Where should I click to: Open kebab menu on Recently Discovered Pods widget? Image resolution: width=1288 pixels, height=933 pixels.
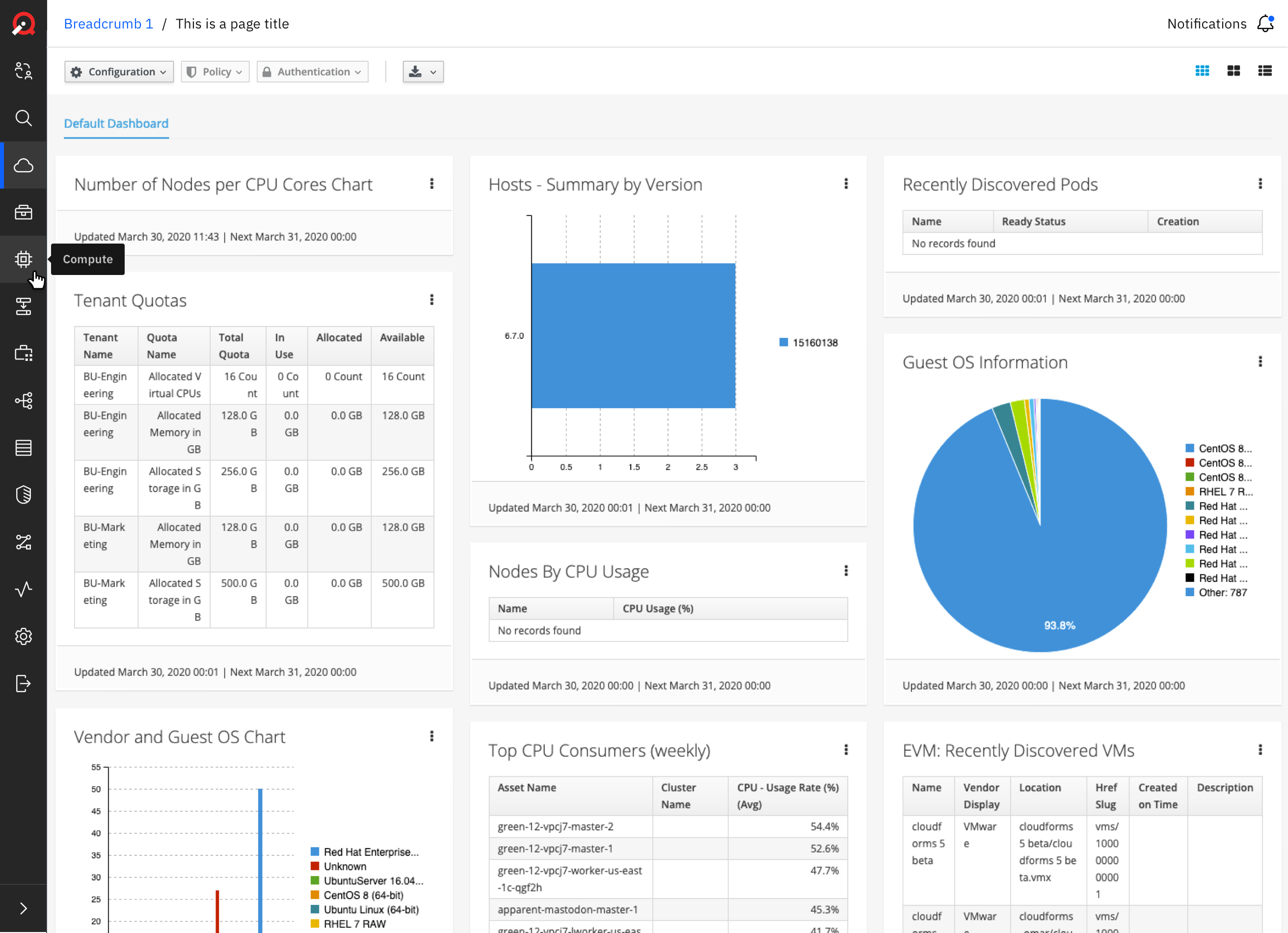click(x=1260, y=184)
